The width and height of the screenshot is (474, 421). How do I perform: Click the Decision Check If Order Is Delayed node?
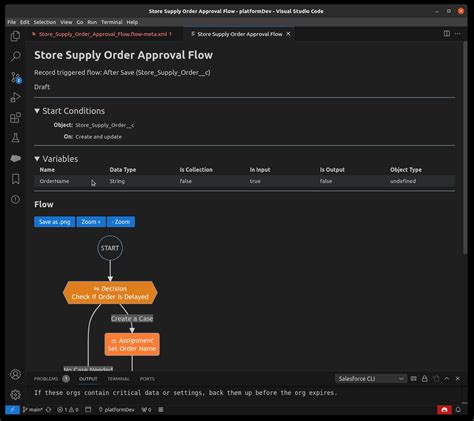pyautogui.click(x=110, y=293)
